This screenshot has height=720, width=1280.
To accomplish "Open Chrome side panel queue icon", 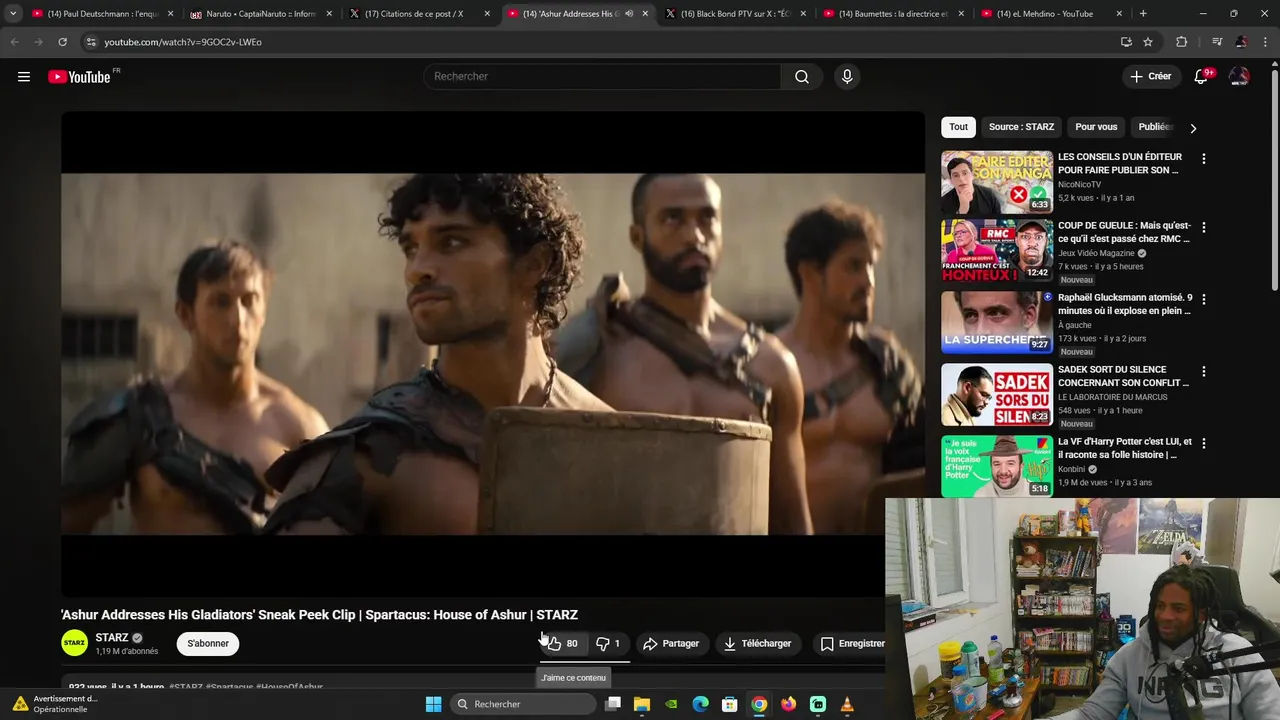I will point(1217,42).
